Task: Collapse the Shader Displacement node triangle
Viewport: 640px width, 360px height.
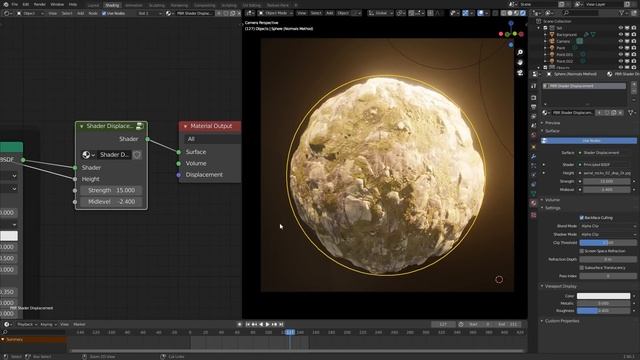Action: [82, 127]
